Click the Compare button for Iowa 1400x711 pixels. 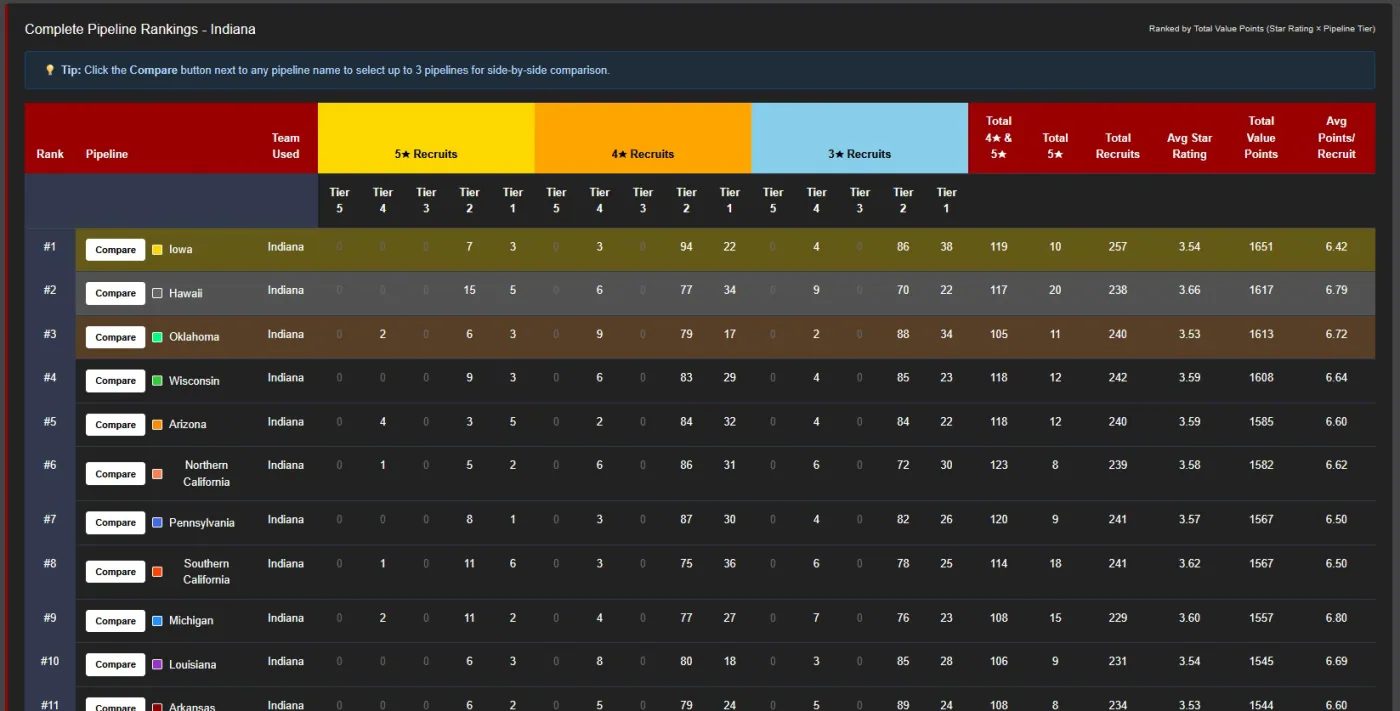(x=115, y=250)
